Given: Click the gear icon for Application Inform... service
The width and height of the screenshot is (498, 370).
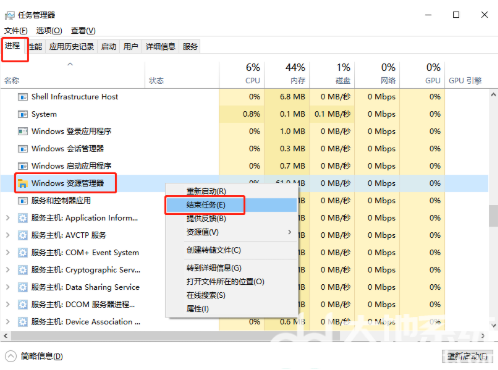Looking at the screenshot, I should point(22,218).
